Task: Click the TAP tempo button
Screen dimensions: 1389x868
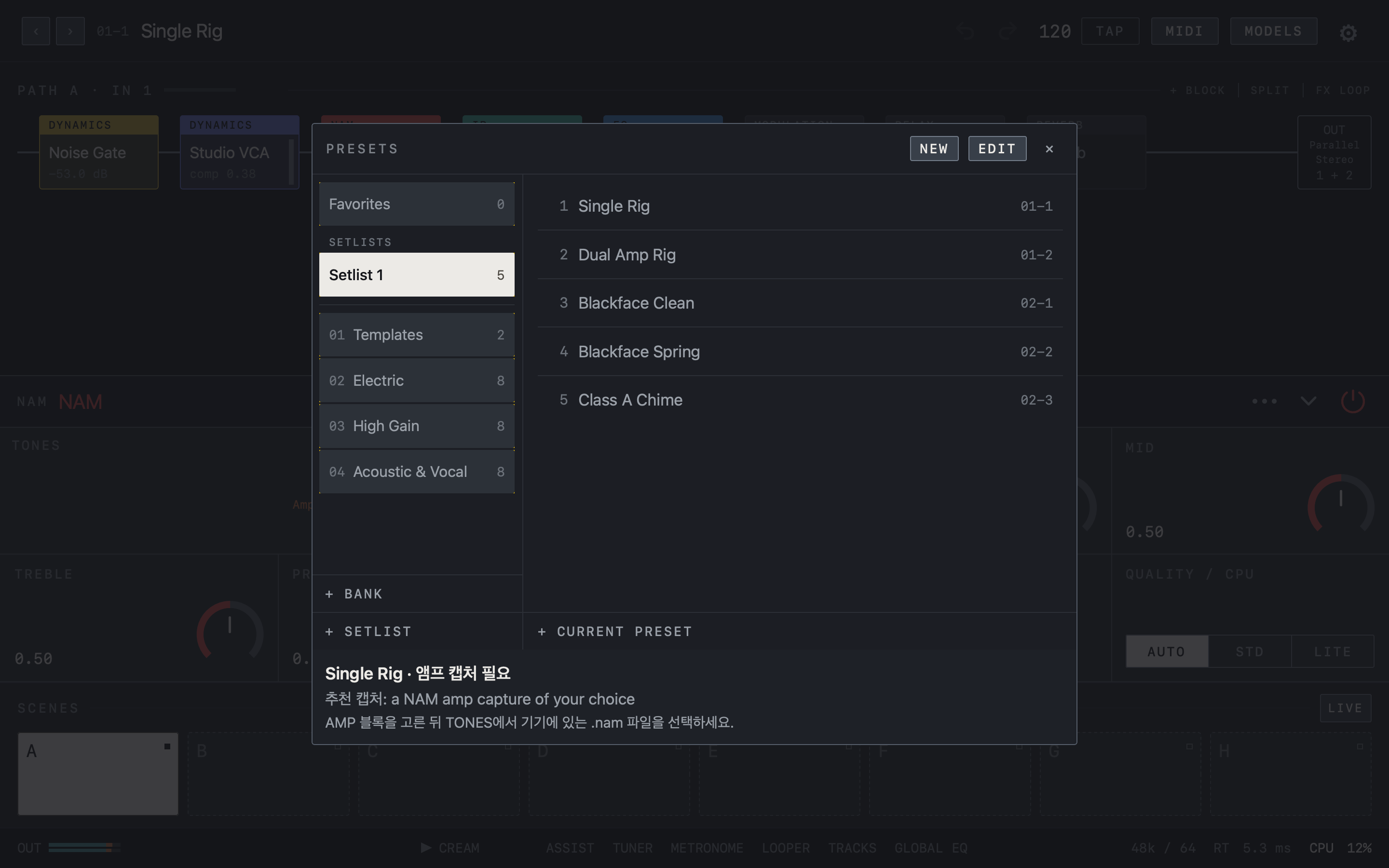Action: coord(1110,31)
